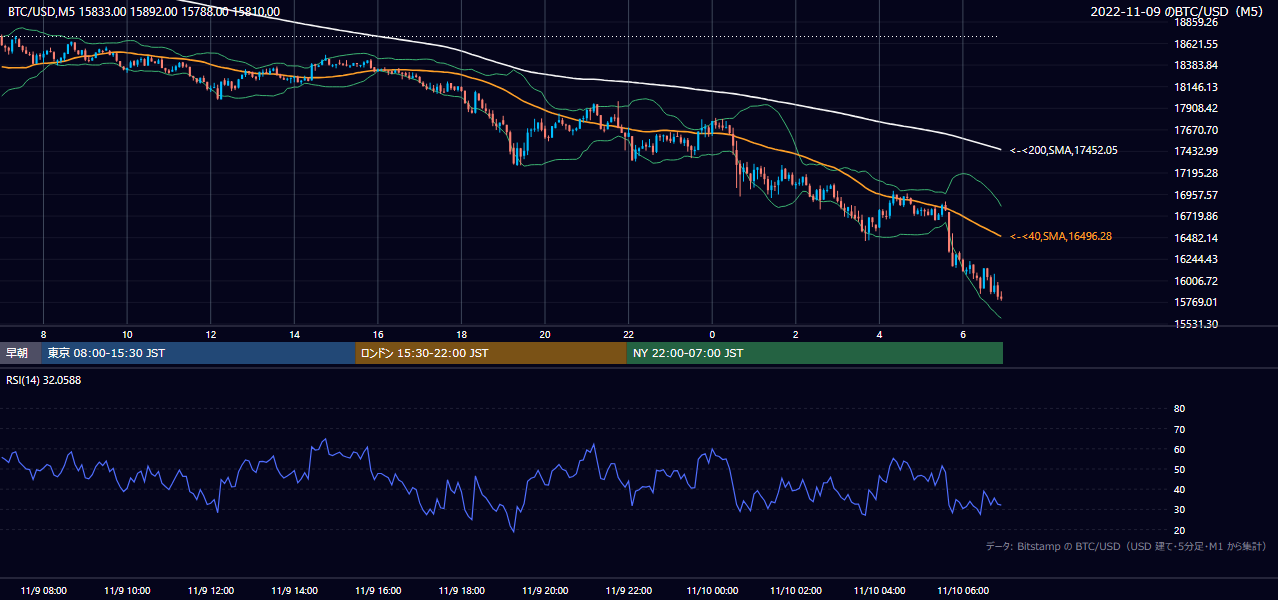1278x600 pixels.
Task: Select the '<-<40,SMA,16496.28' moving average label
Action: click(1060, 236)
